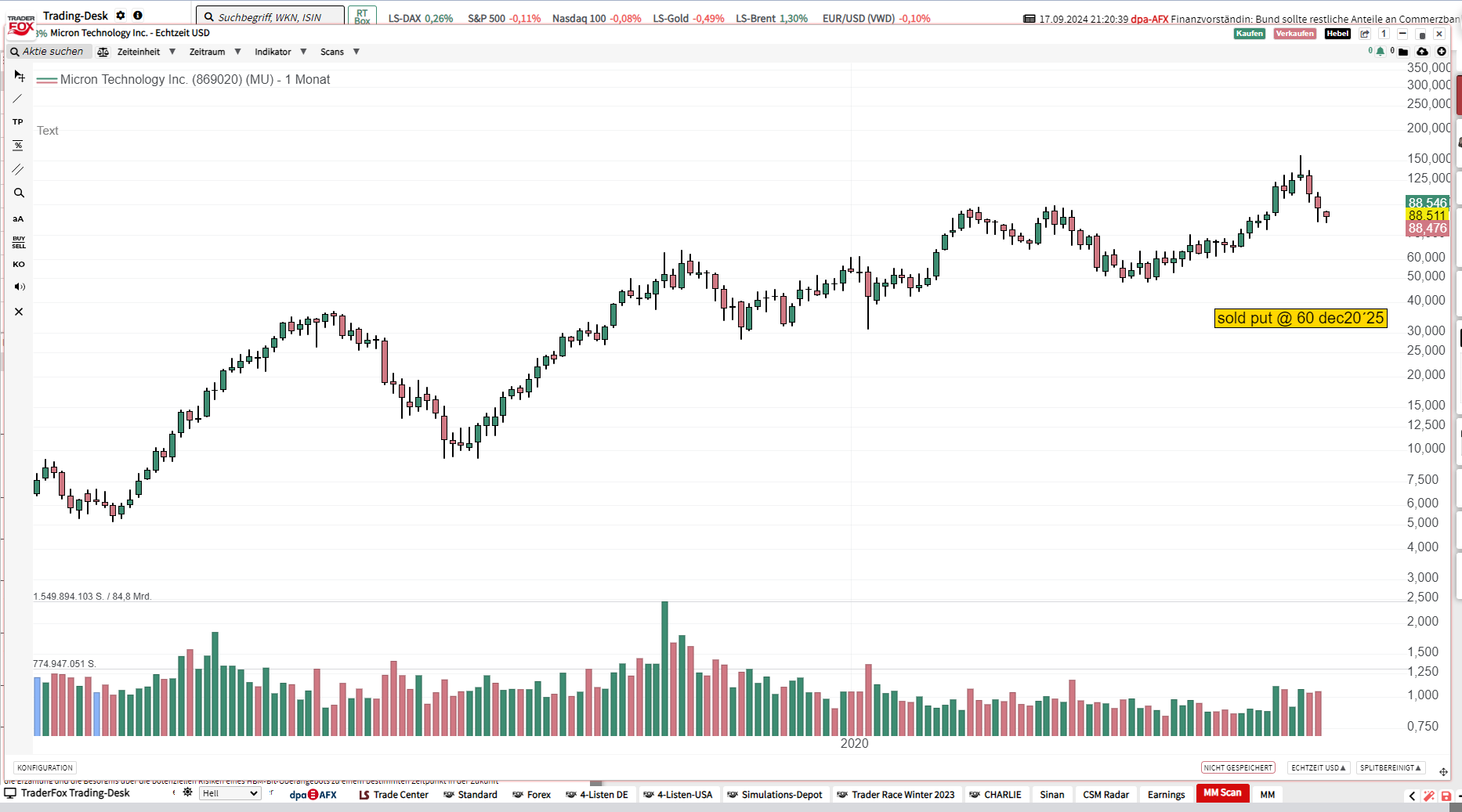Screen dimensions: 1462x812
Task: Click the Aktie suchen search field
Action: click(x=49, y=52)
